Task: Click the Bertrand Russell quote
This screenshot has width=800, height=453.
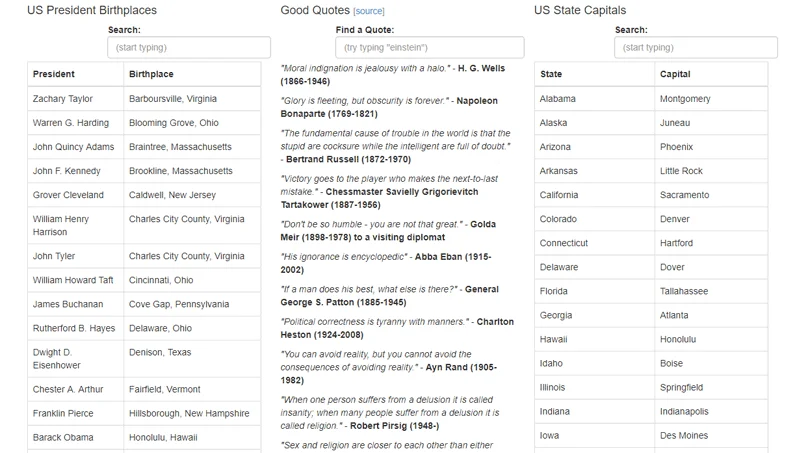Action: click(x=395, y=146)
